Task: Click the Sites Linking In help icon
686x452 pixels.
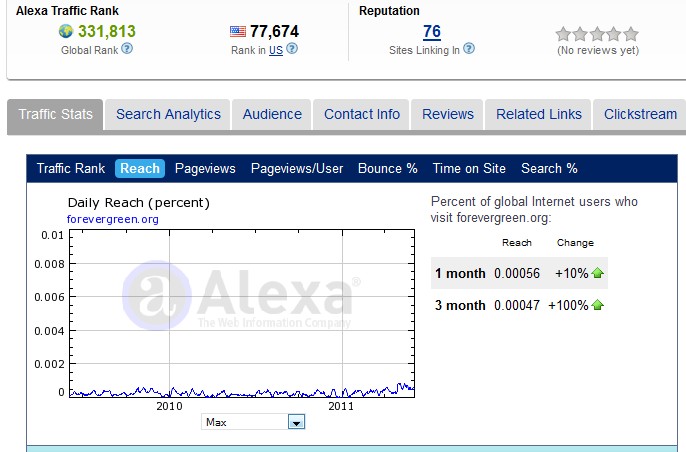Action: pos(469,49)
